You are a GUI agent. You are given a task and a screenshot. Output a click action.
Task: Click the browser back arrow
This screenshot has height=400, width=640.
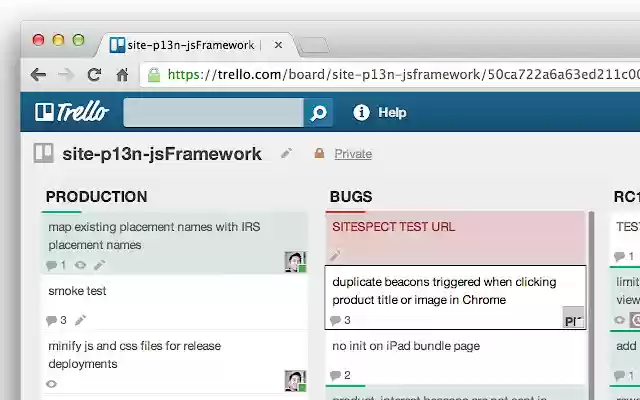tap(38, 75)
